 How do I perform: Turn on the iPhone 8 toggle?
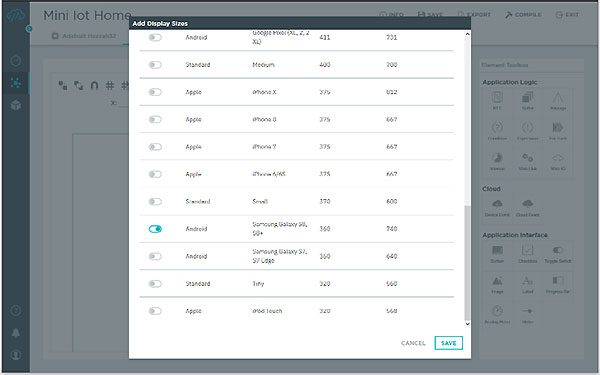[155, 119]
